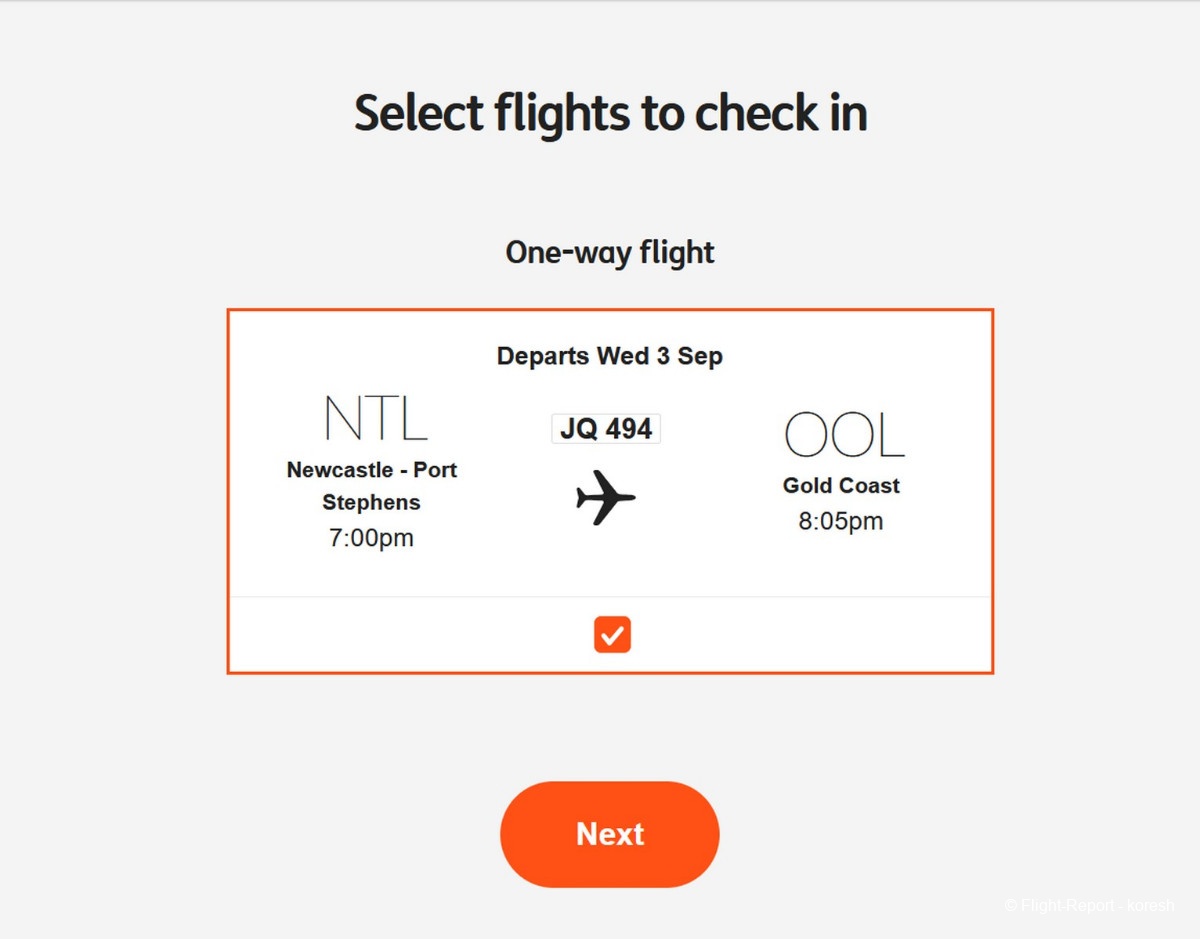Image resolution: width=1200 pixels, height=939 pixels.
Task: Click the word flight in One-way flight
Action: tap(676, 252)
